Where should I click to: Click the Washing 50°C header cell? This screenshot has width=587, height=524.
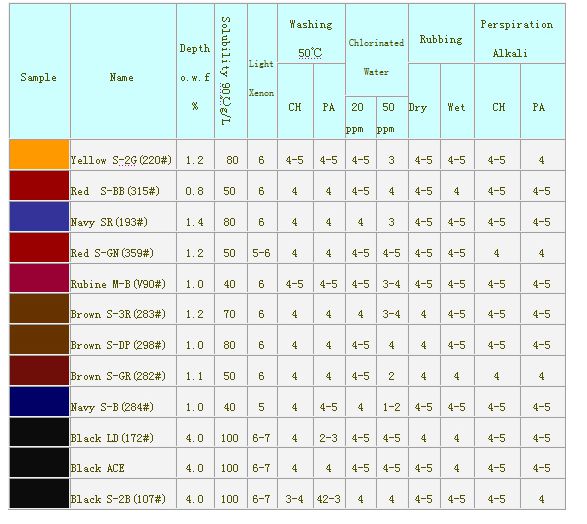(311, 33)
